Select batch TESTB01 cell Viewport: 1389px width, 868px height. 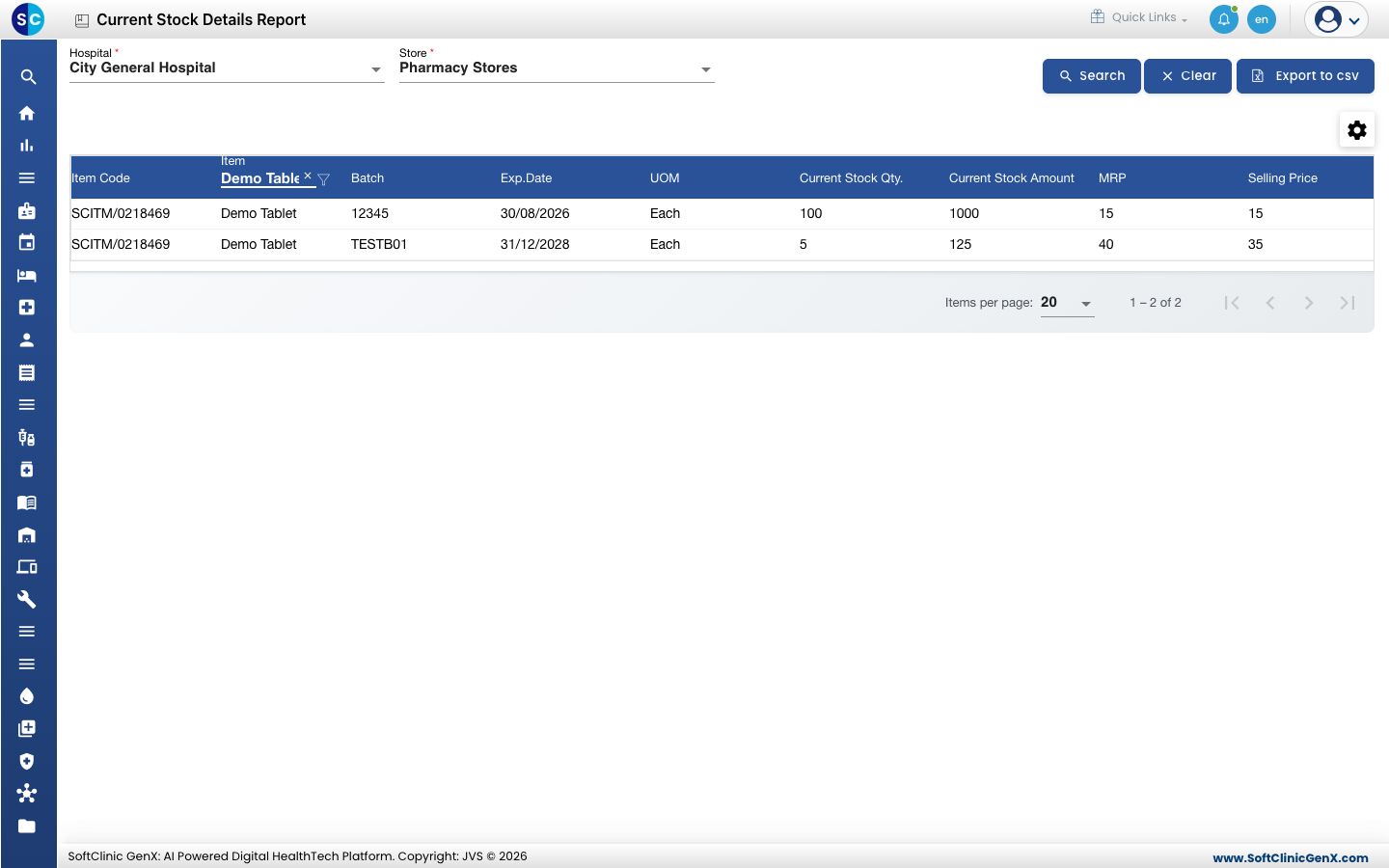click(x=379, y=244)
